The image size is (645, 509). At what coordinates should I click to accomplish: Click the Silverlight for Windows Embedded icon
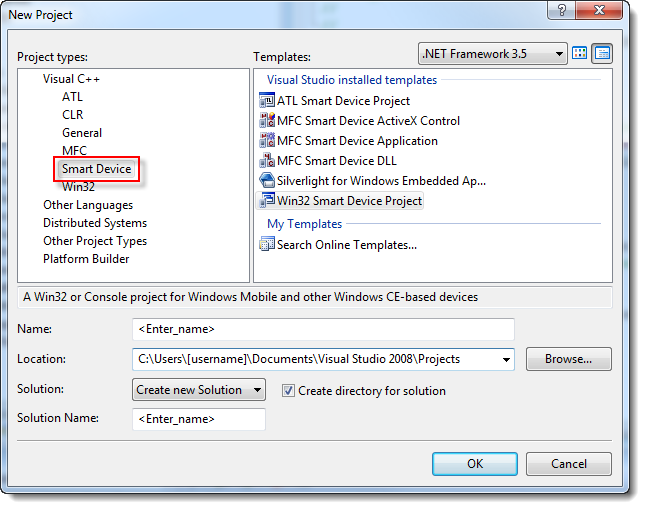[x=267, y=180]
